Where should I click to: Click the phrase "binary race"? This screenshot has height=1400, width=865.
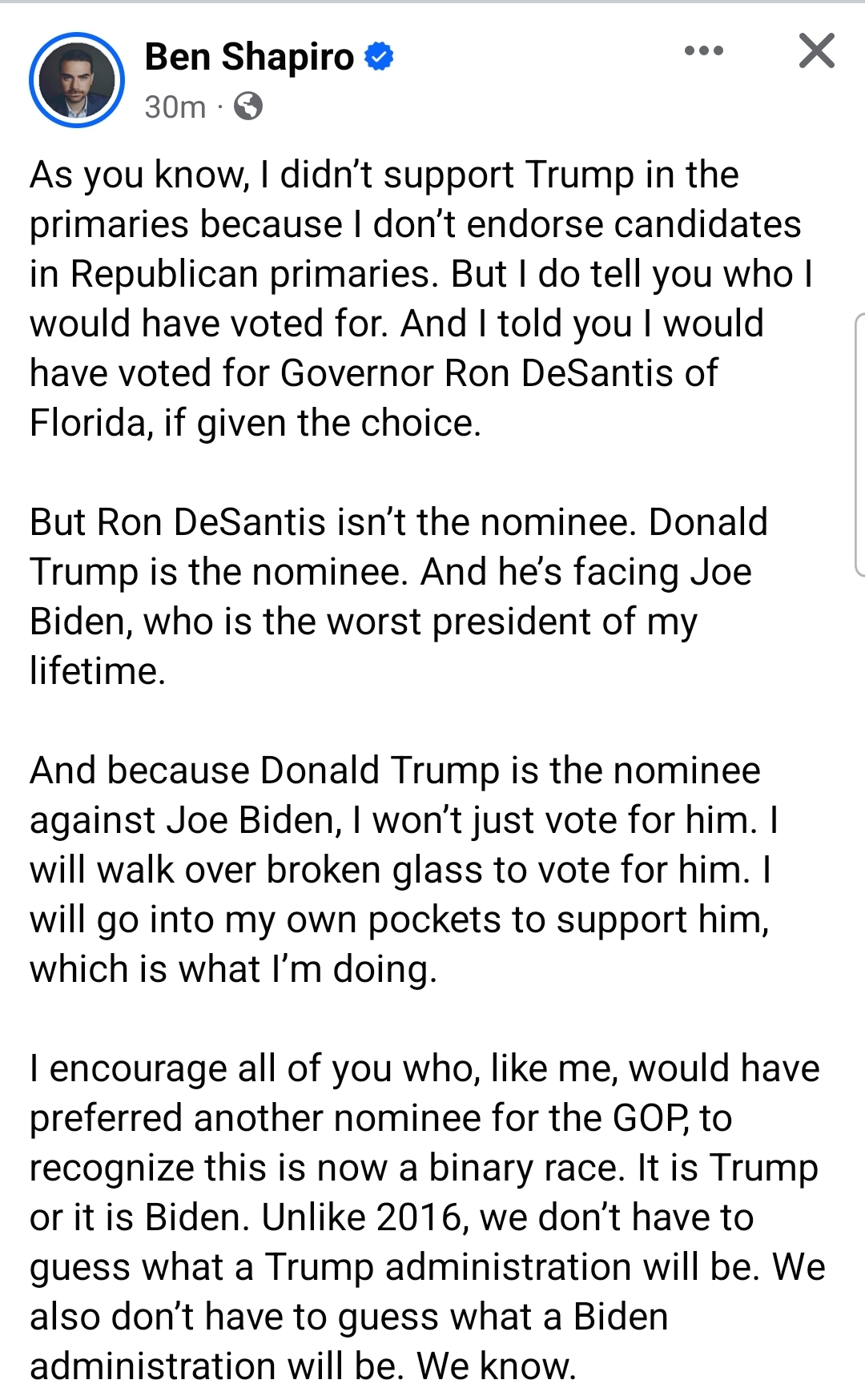525,1169
